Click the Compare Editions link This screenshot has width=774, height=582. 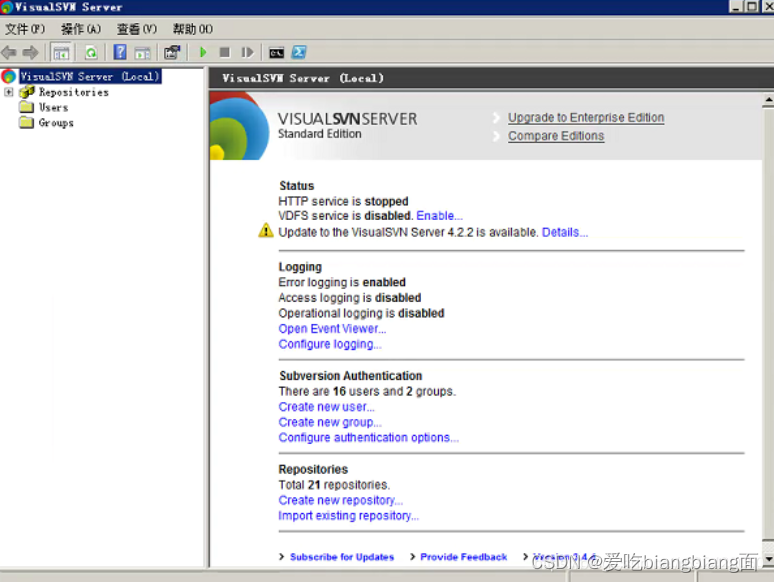tap(556, 136)
